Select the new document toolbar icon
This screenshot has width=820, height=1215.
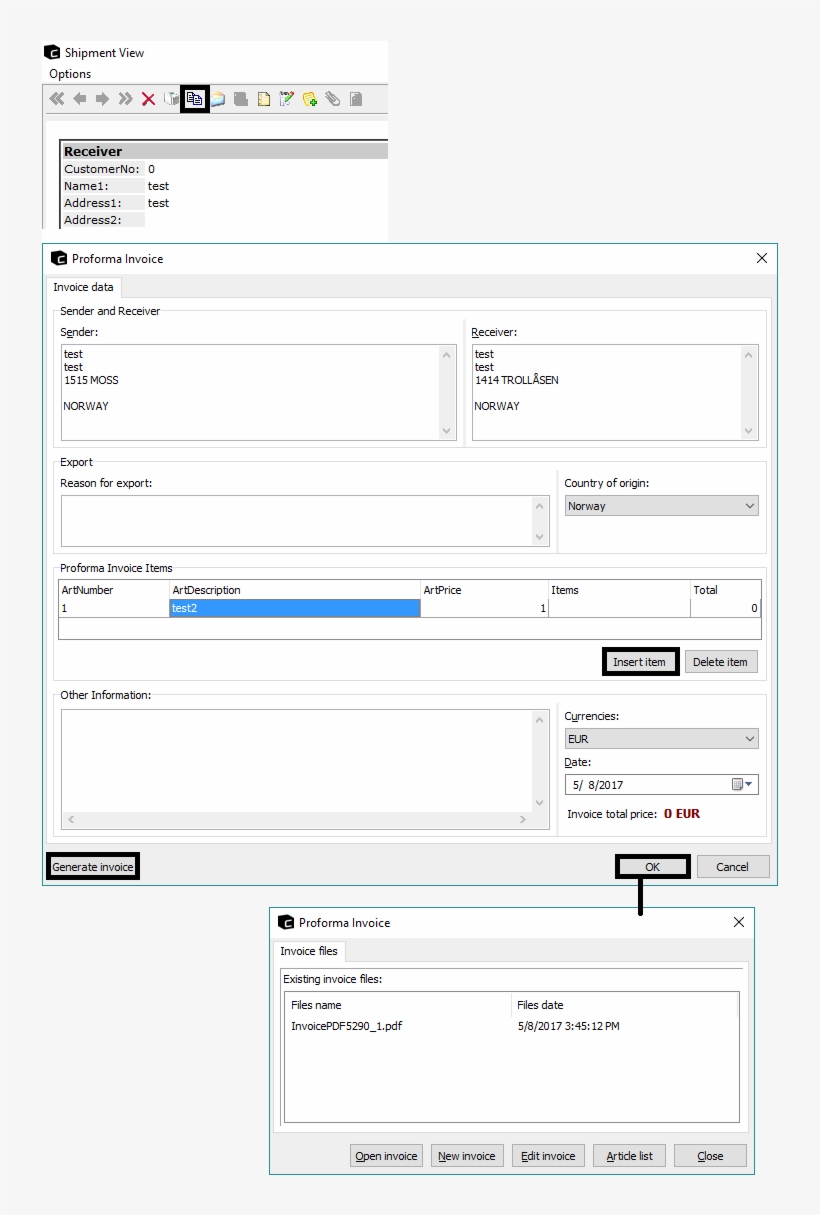(262, 99)
